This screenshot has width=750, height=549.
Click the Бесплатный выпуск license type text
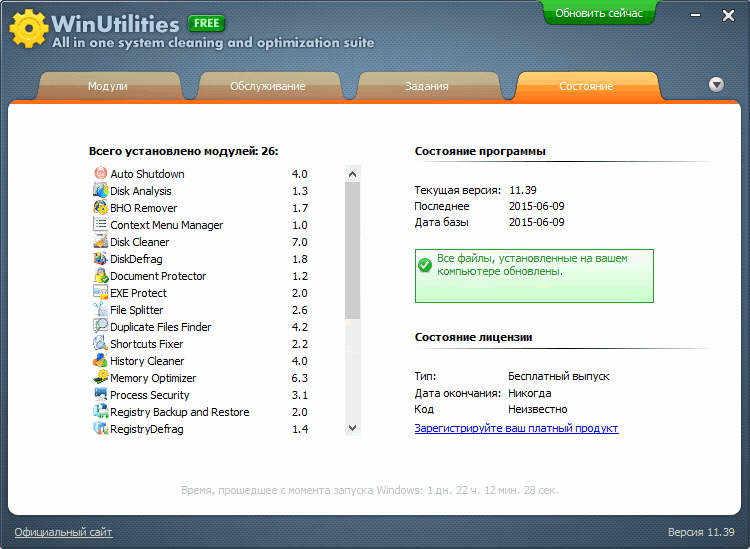[559, 376]
